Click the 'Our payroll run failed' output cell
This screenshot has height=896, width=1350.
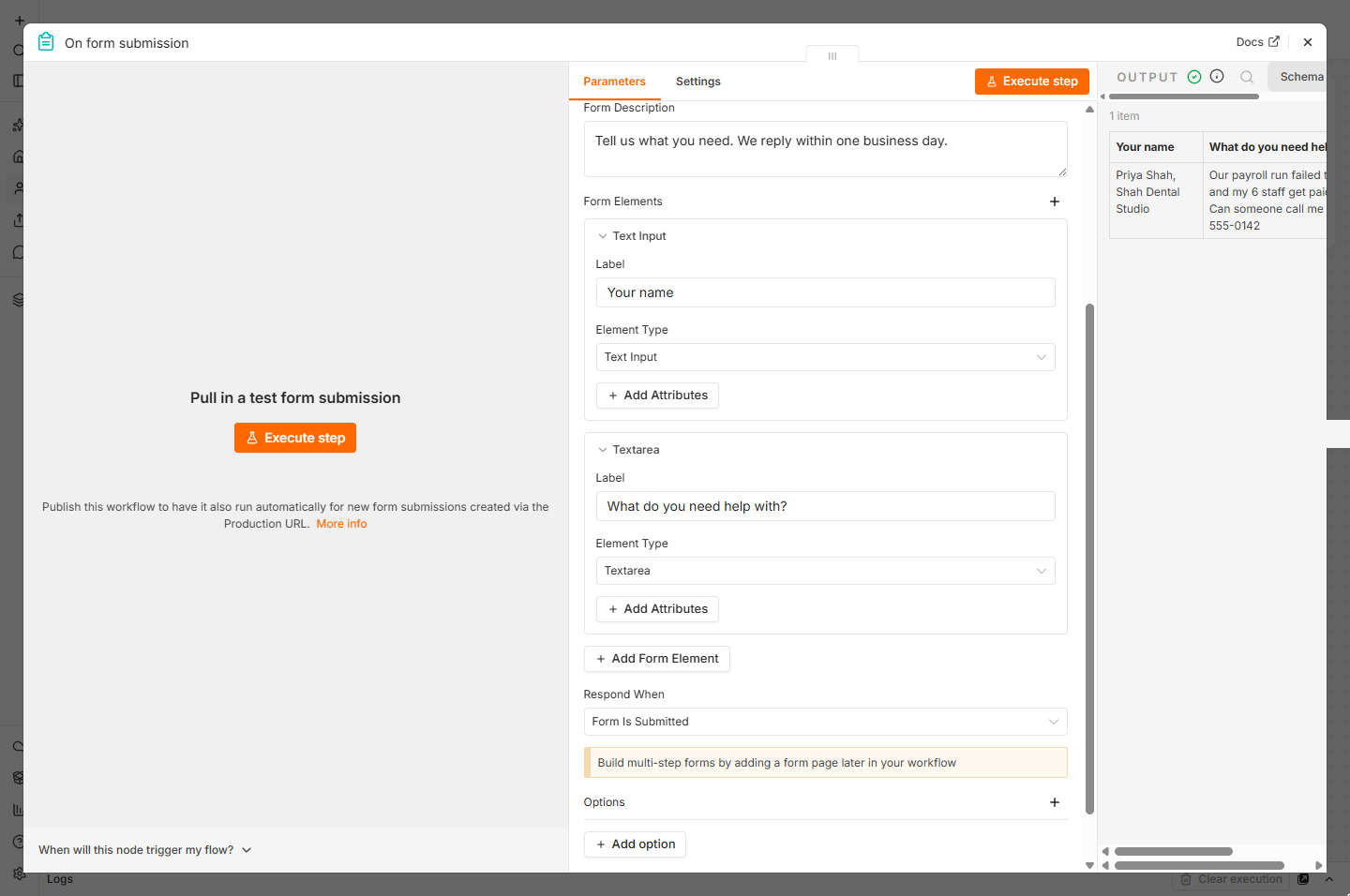coord(1266,201)
